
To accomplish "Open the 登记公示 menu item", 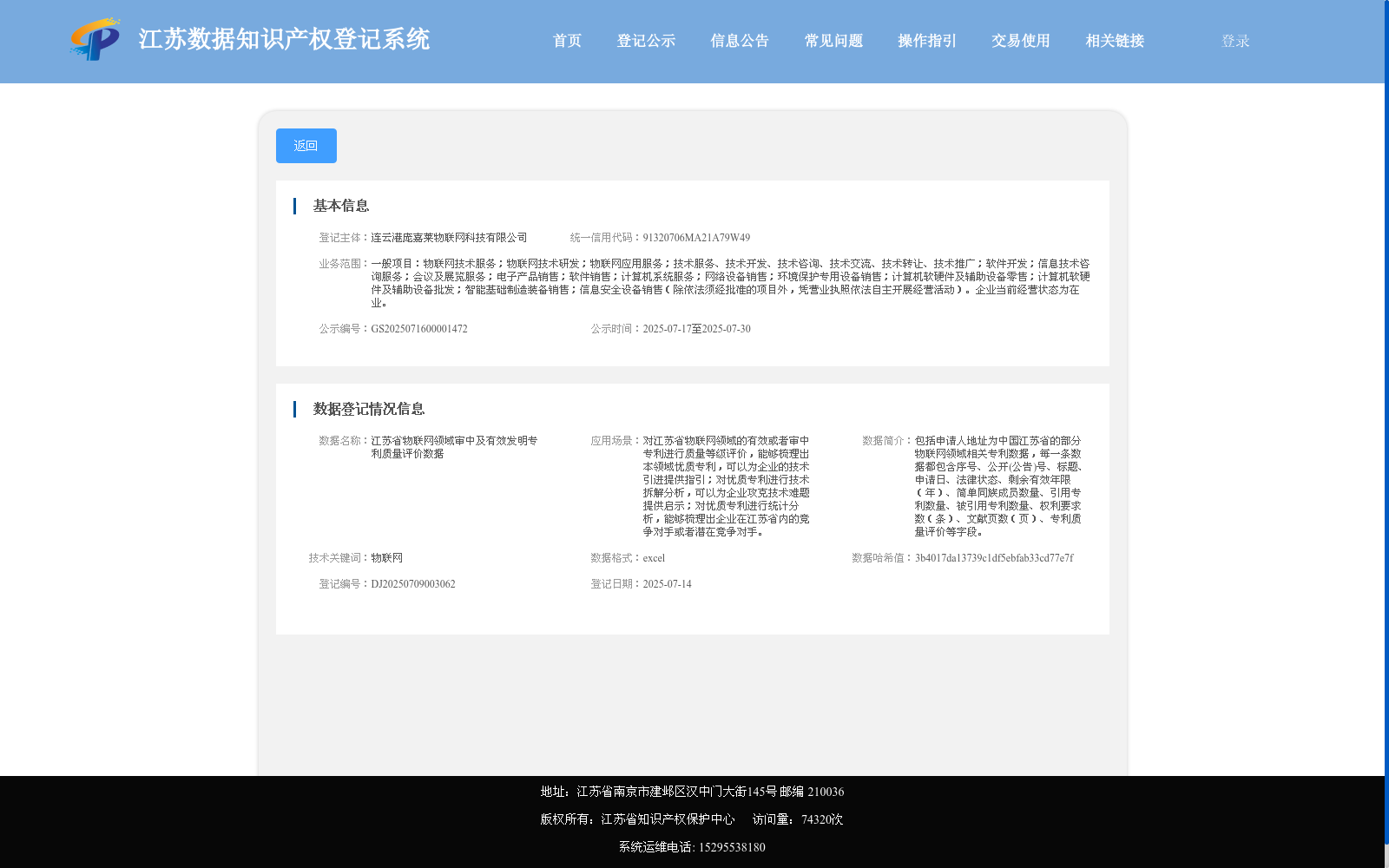I will [646, 41].
